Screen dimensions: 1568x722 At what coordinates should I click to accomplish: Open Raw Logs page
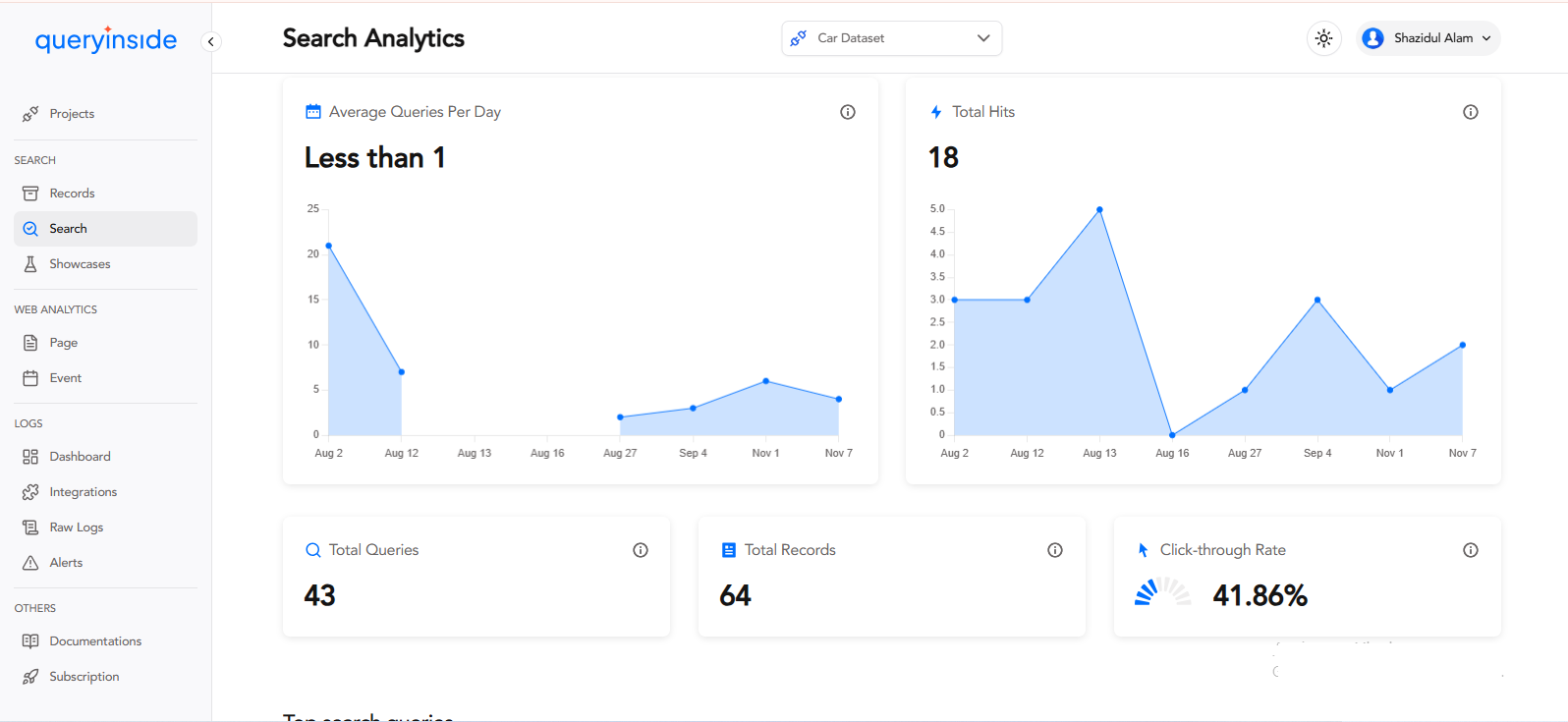coord(76,528)
